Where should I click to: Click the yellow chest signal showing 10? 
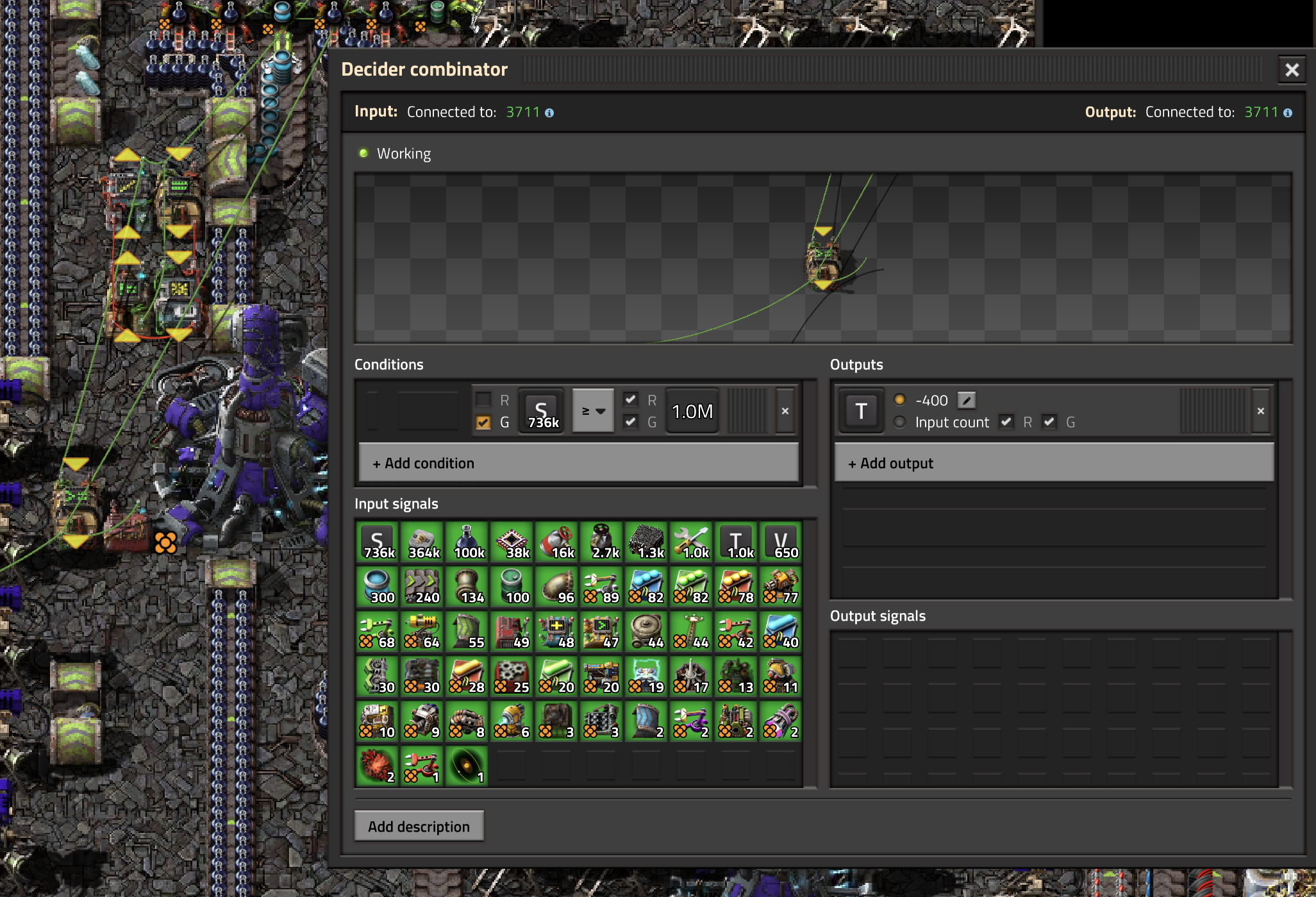(378, 721)
